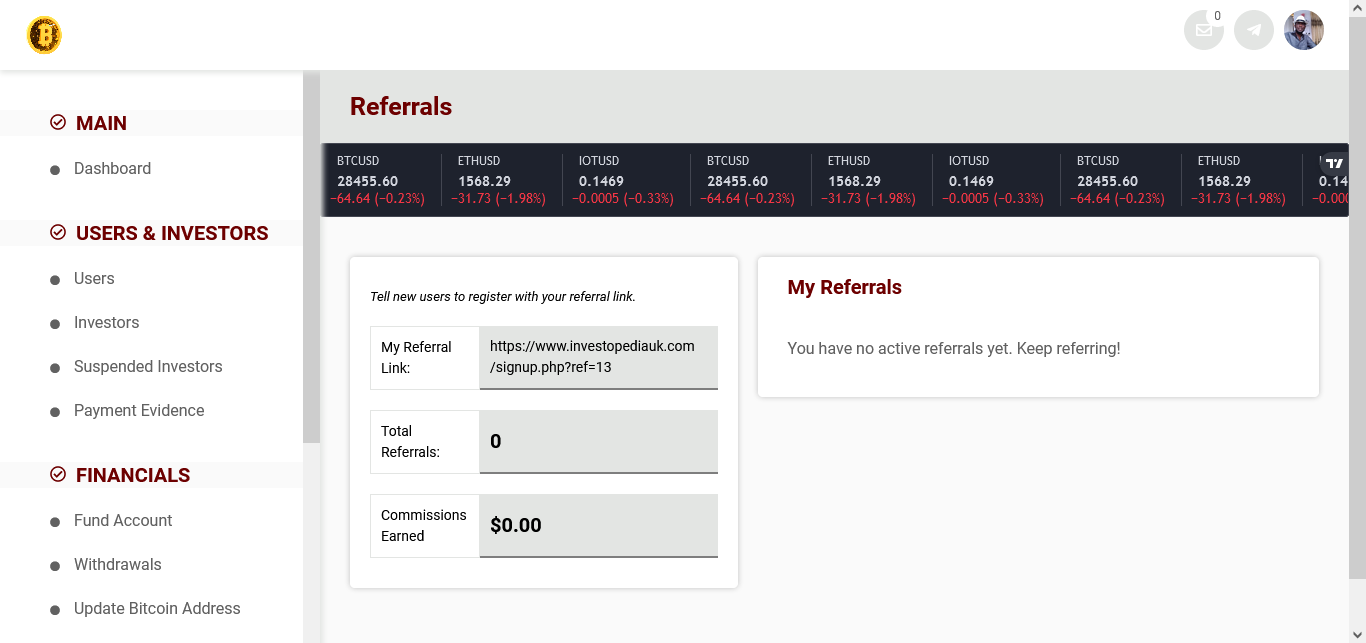Go to Withdrawals page
This screenshot has height=643, width=1366.
[x=117, y=565]
